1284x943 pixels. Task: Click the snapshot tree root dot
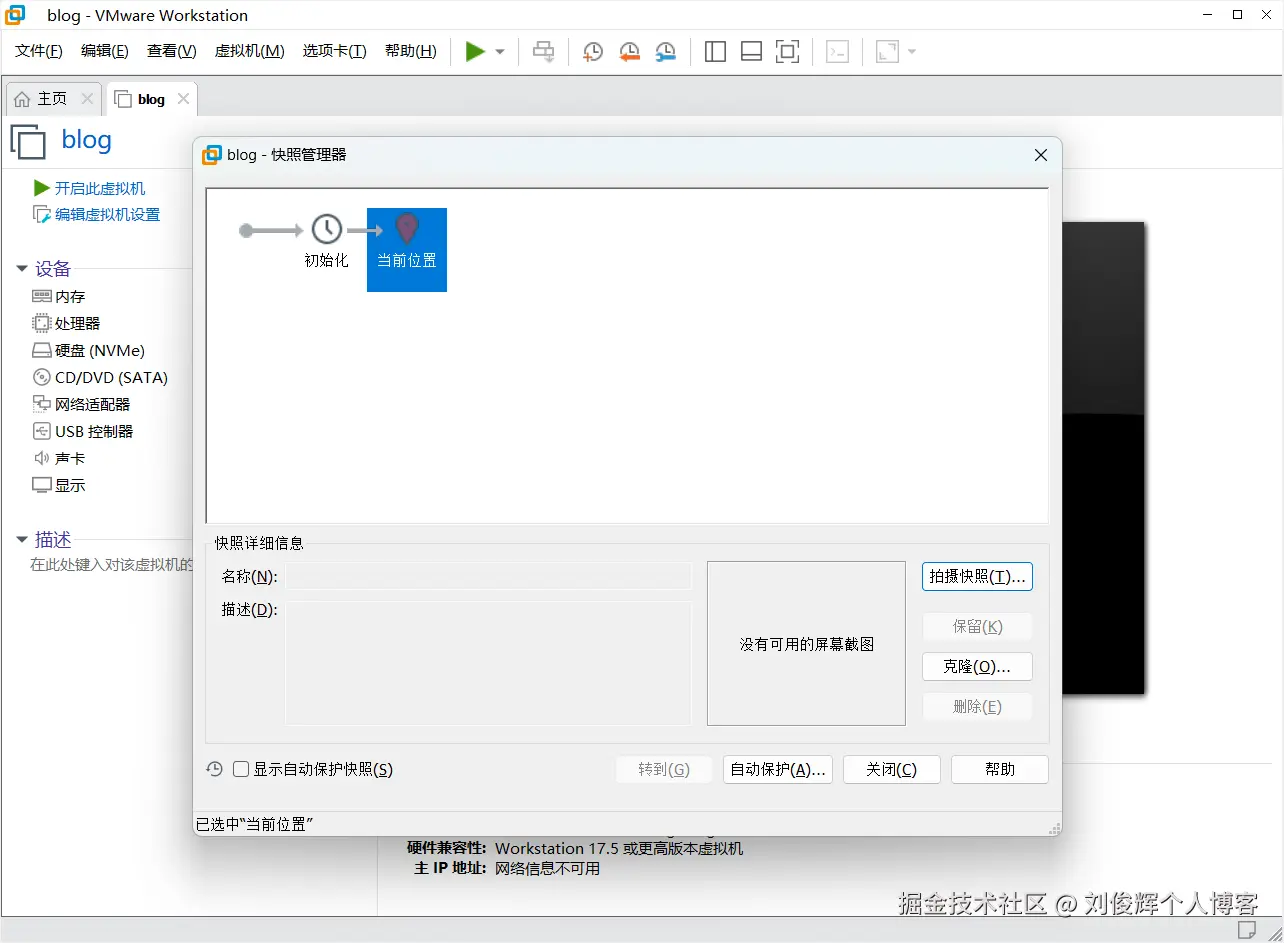(246, 231)
